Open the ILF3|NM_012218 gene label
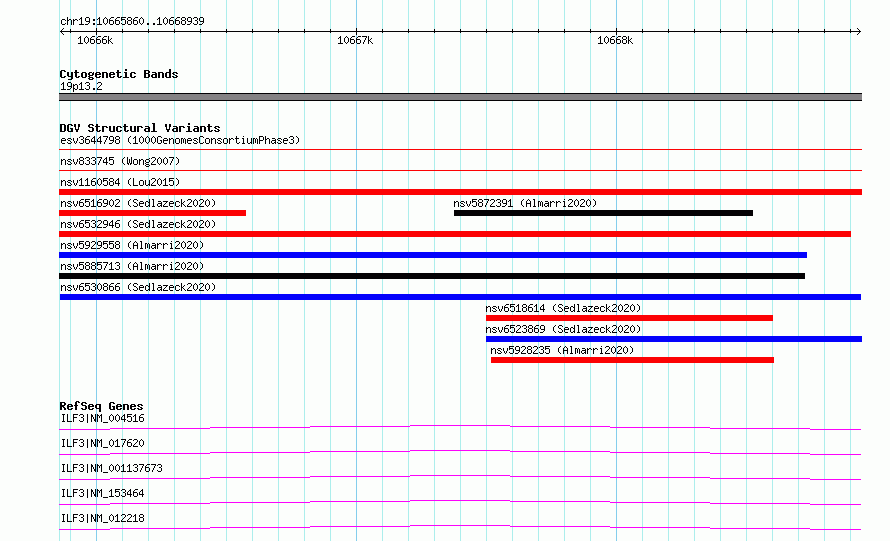This screenshot has height=541, width=890. [x=102, y=518]
